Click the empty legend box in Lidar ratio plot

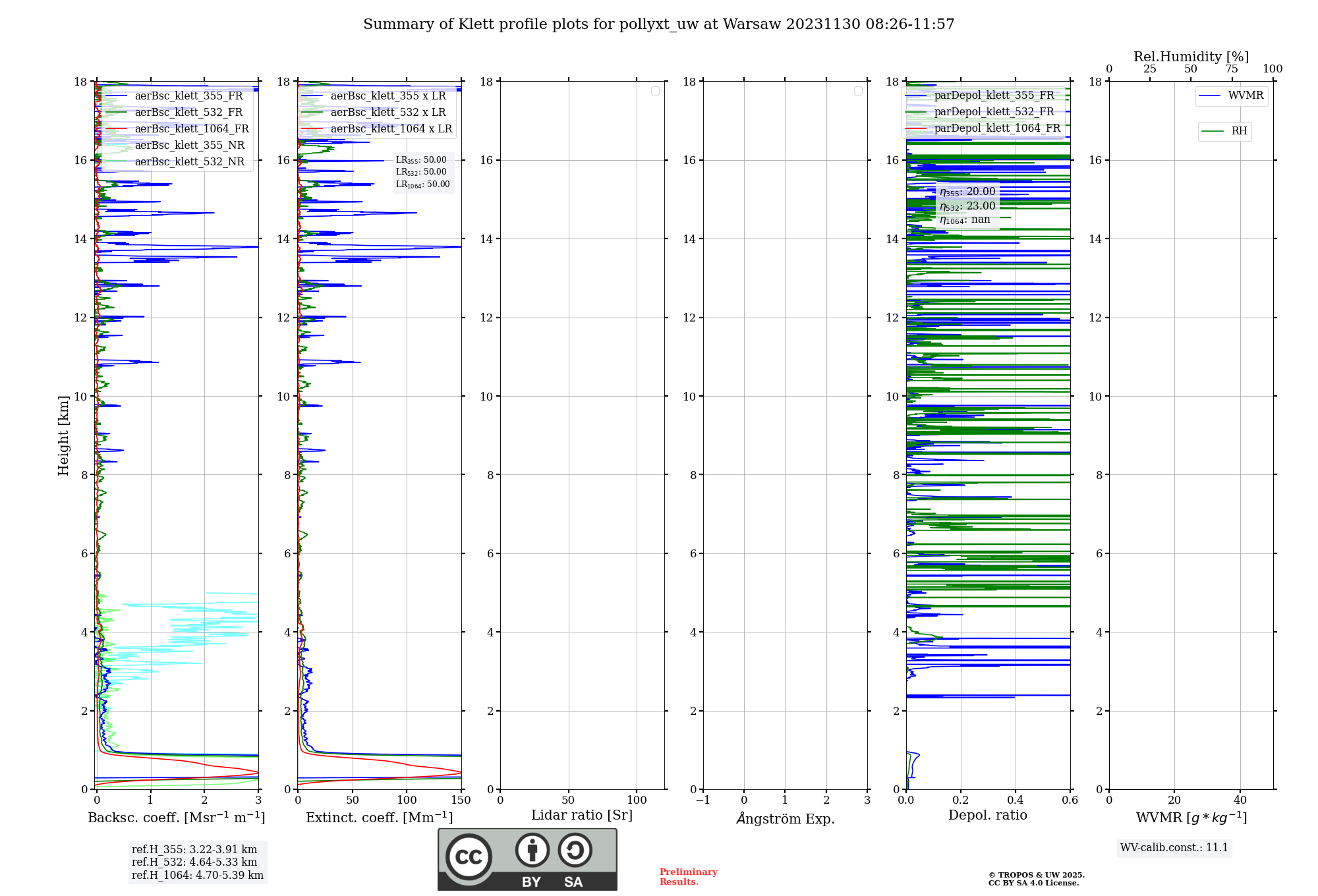point(655,91)
